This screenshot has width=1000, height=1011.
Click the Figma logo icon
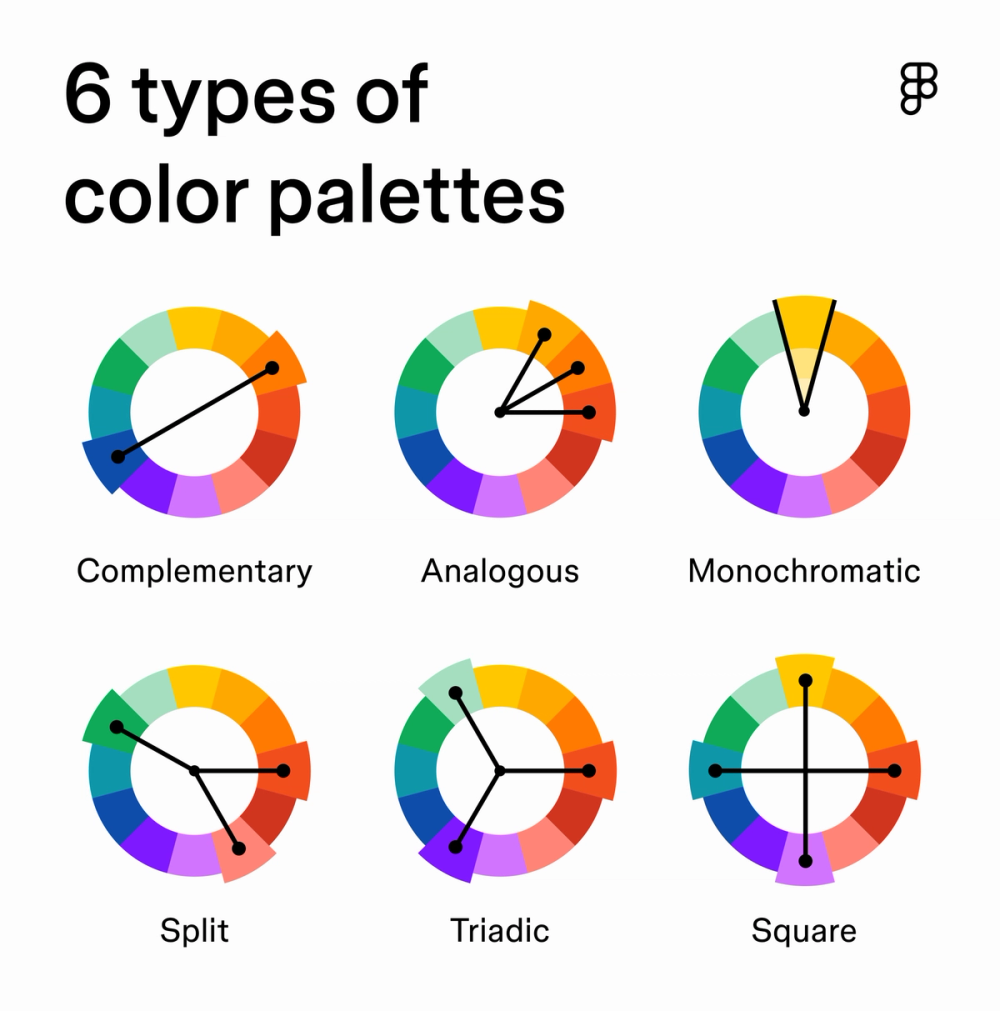click(919, 88)
